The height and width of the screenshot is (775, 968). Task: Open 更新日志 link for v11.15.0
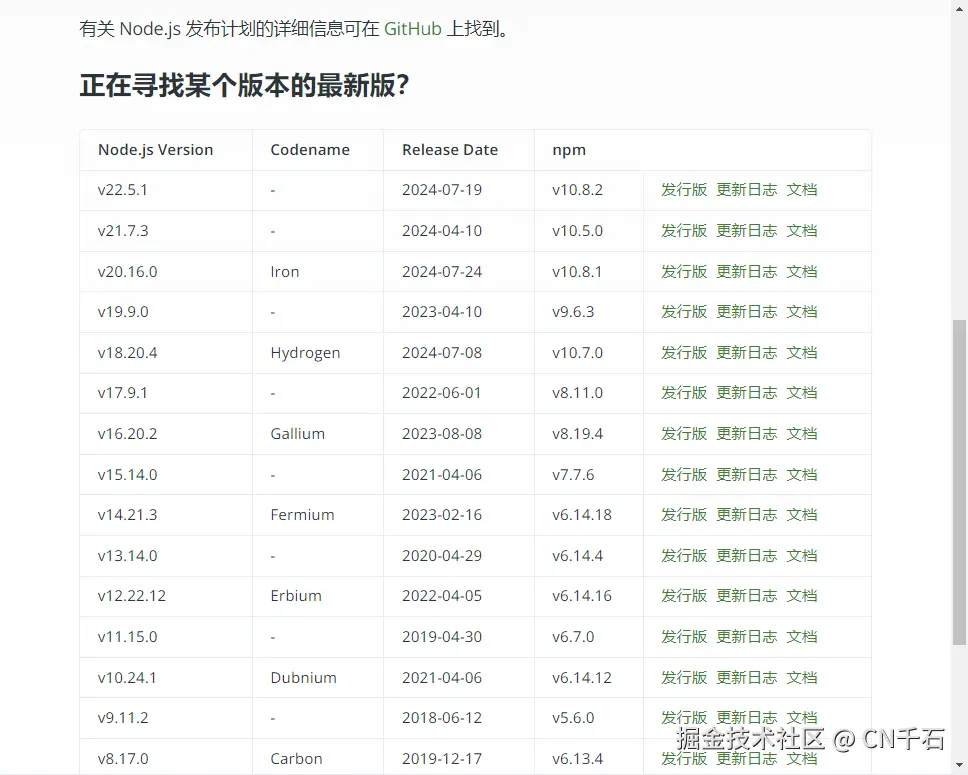[x=746, y=636]
